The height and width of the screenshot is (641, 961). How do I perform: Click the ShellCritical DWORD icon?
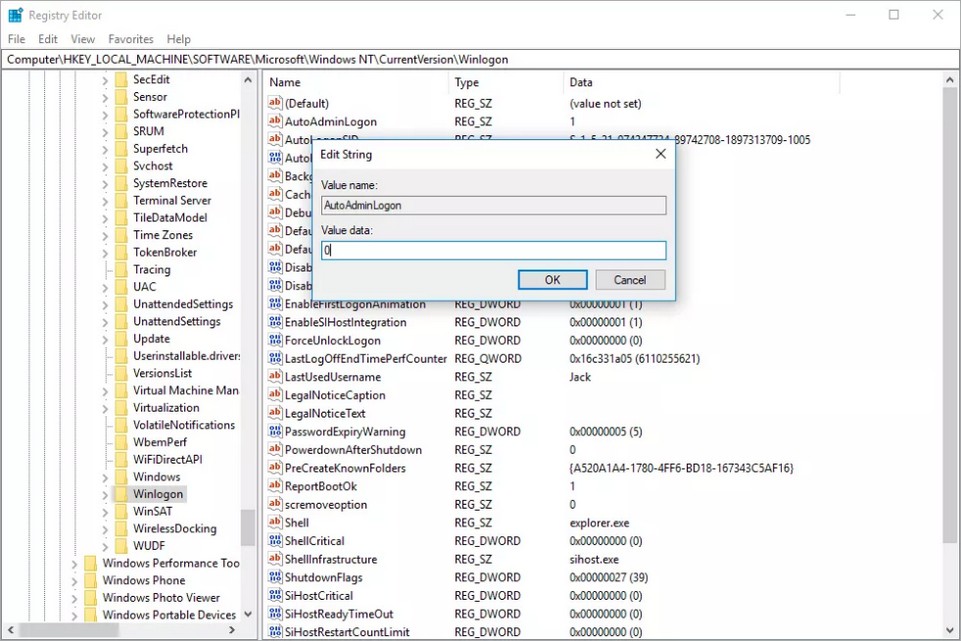(x=275, y=540)
